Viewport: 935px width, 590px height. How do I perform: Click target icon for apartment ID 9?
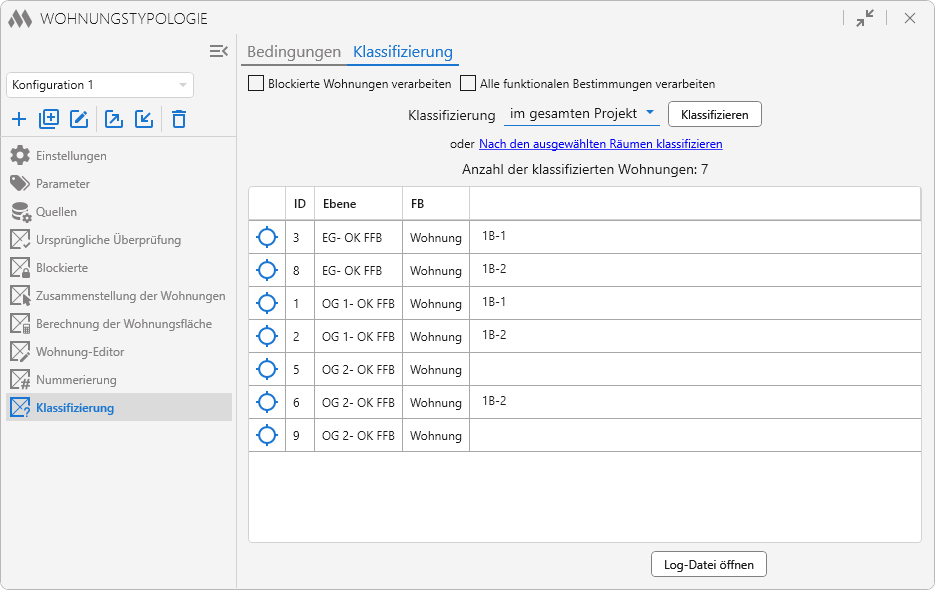click(x=266, y=435)
